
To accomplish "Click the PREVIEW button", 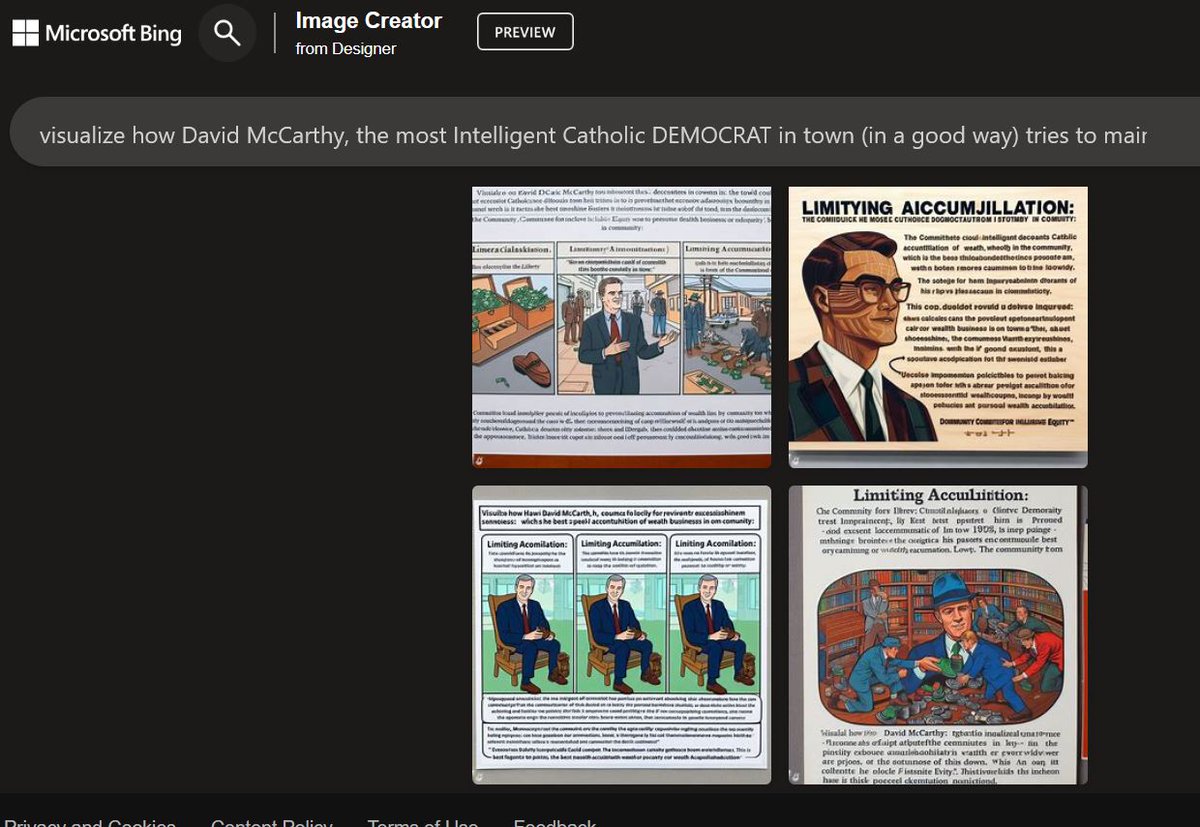I will click(x=525, y=32).
